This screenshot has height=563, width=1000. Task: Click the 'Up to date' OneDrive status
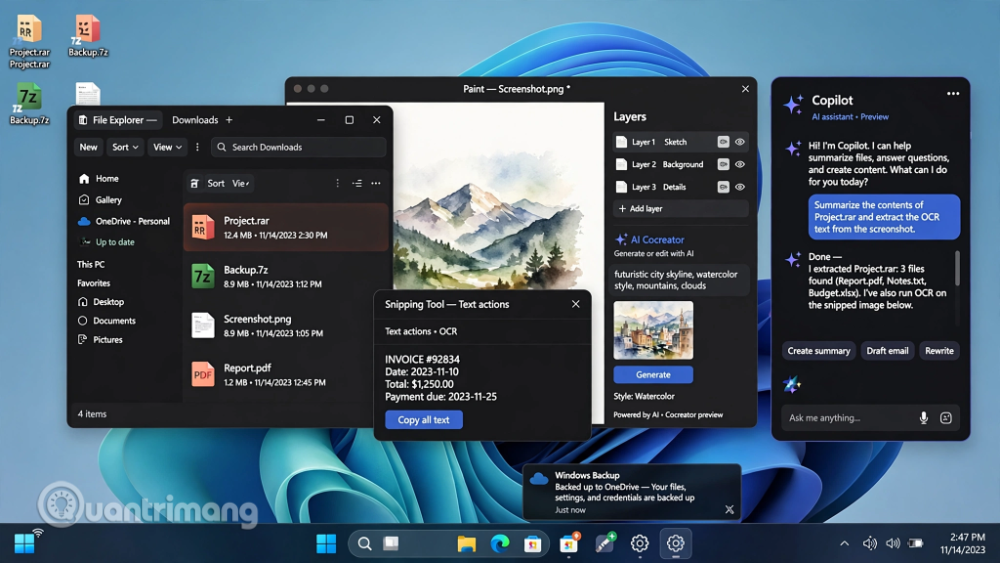[x=115, y=242]
